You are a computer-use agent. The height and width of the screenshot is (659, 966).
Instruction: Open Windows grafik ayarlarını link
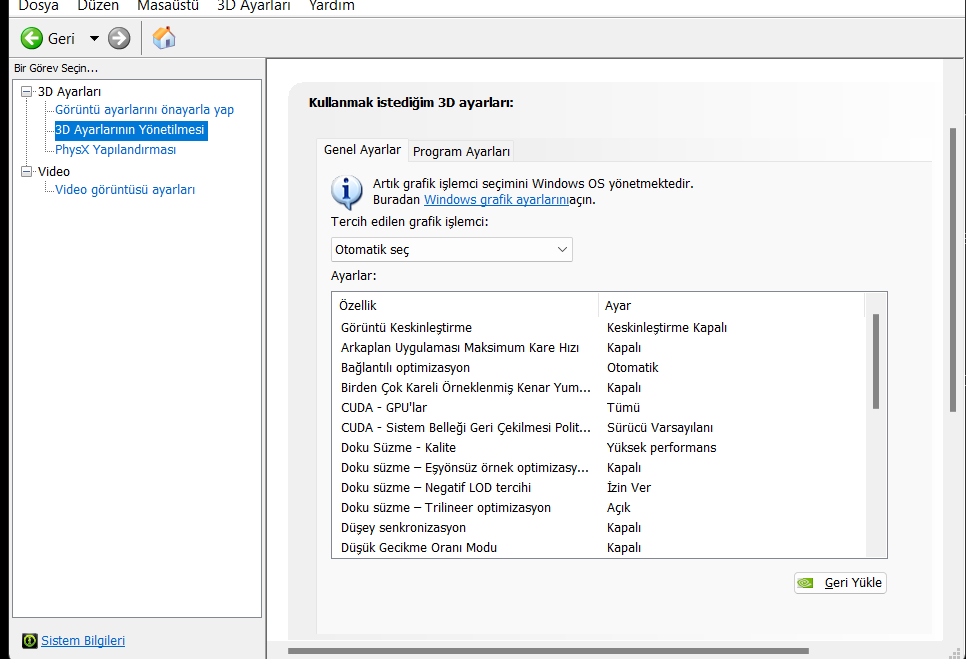pos(497,200)
